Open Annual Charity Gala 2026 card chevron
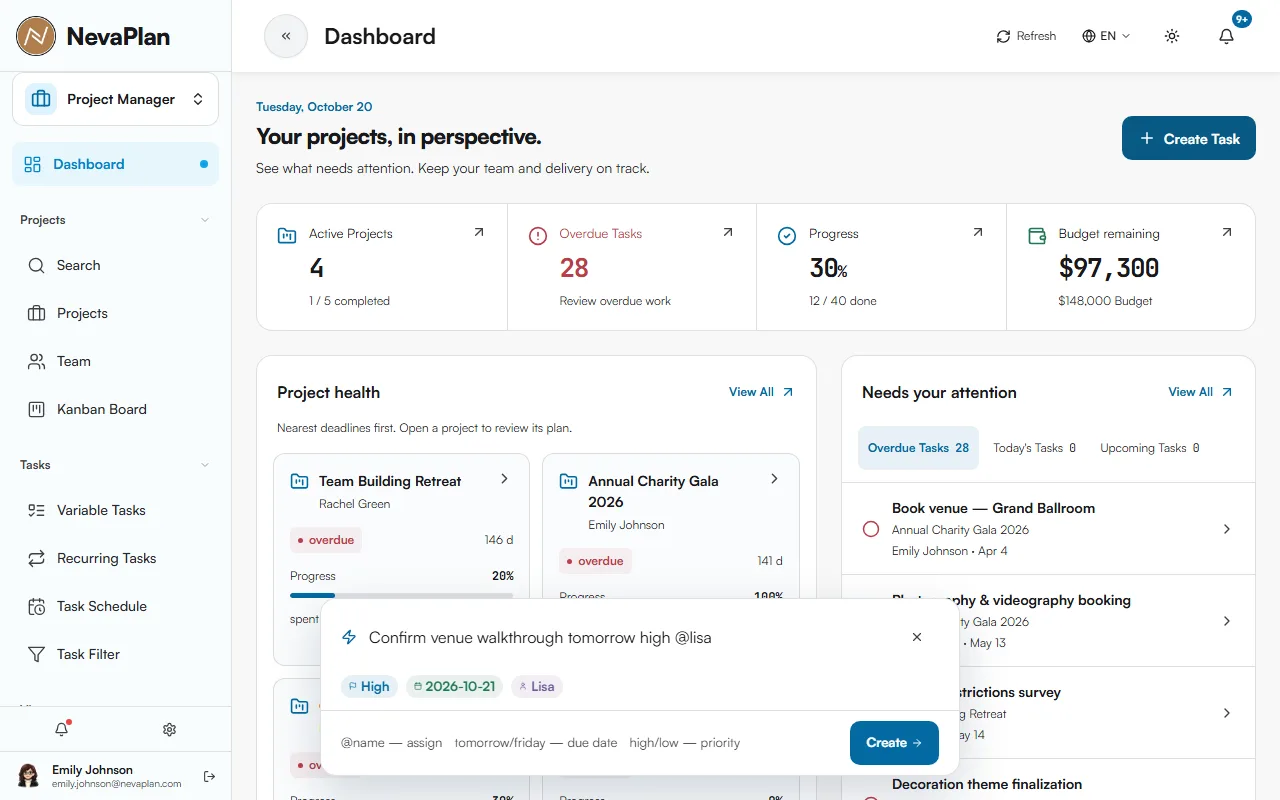 774,479
